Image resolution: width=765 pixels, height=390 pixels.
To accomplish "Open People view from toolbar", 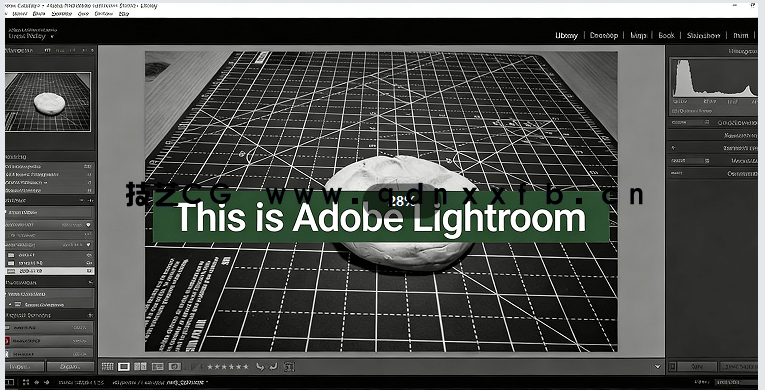I will (174, 366).
